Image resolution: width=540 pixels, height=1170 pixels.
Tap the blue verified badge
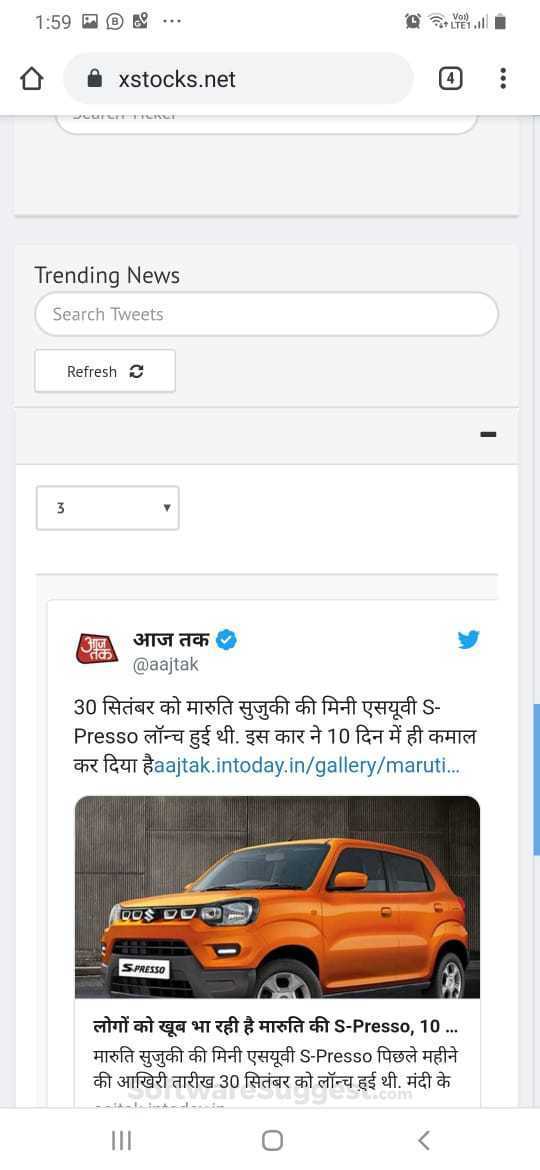coord(226,639)
